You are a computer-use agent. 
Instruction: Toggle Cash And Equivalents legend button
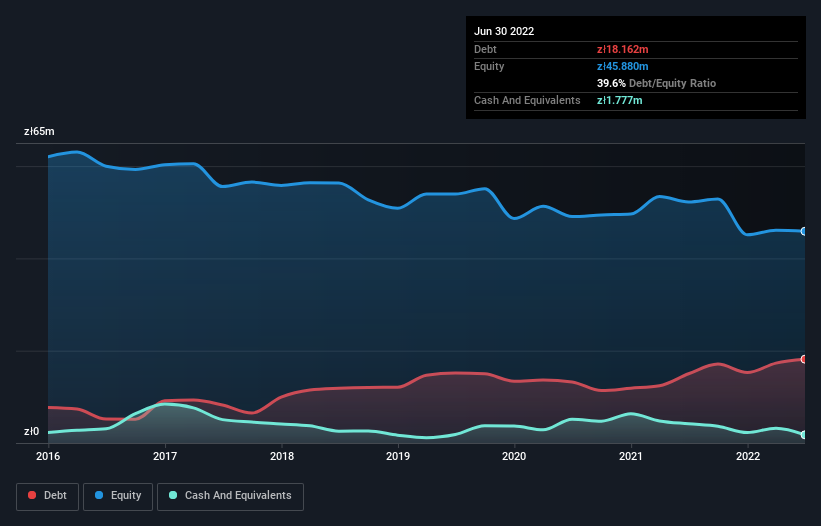coord(230,496)
